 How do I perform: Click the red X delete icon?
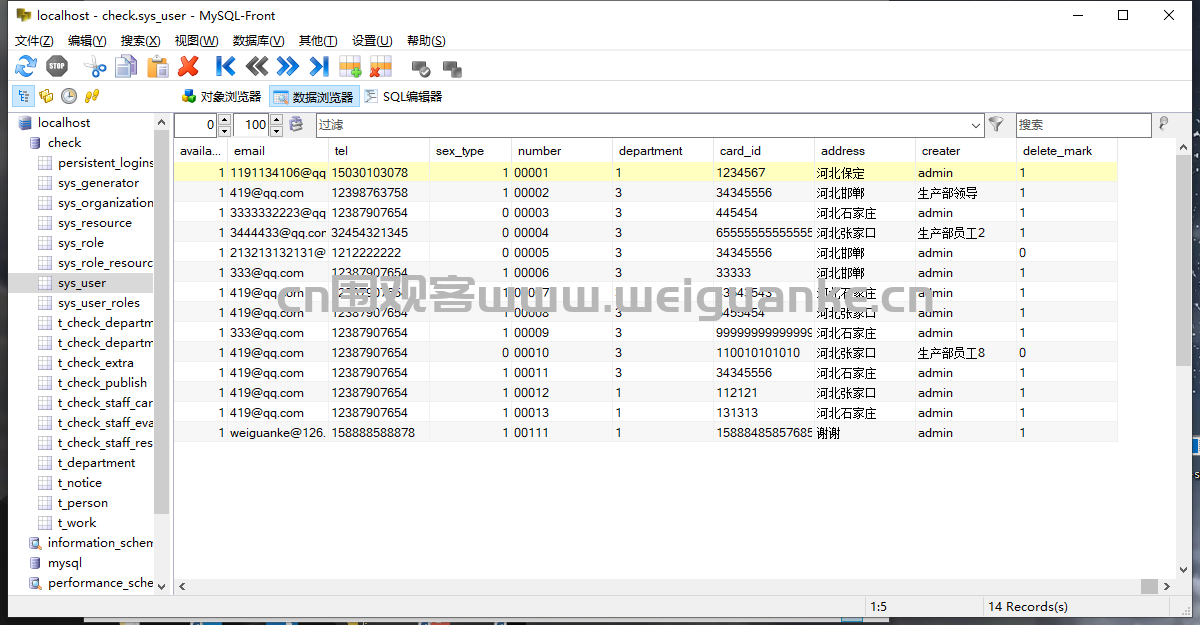(x=188, y=67)
